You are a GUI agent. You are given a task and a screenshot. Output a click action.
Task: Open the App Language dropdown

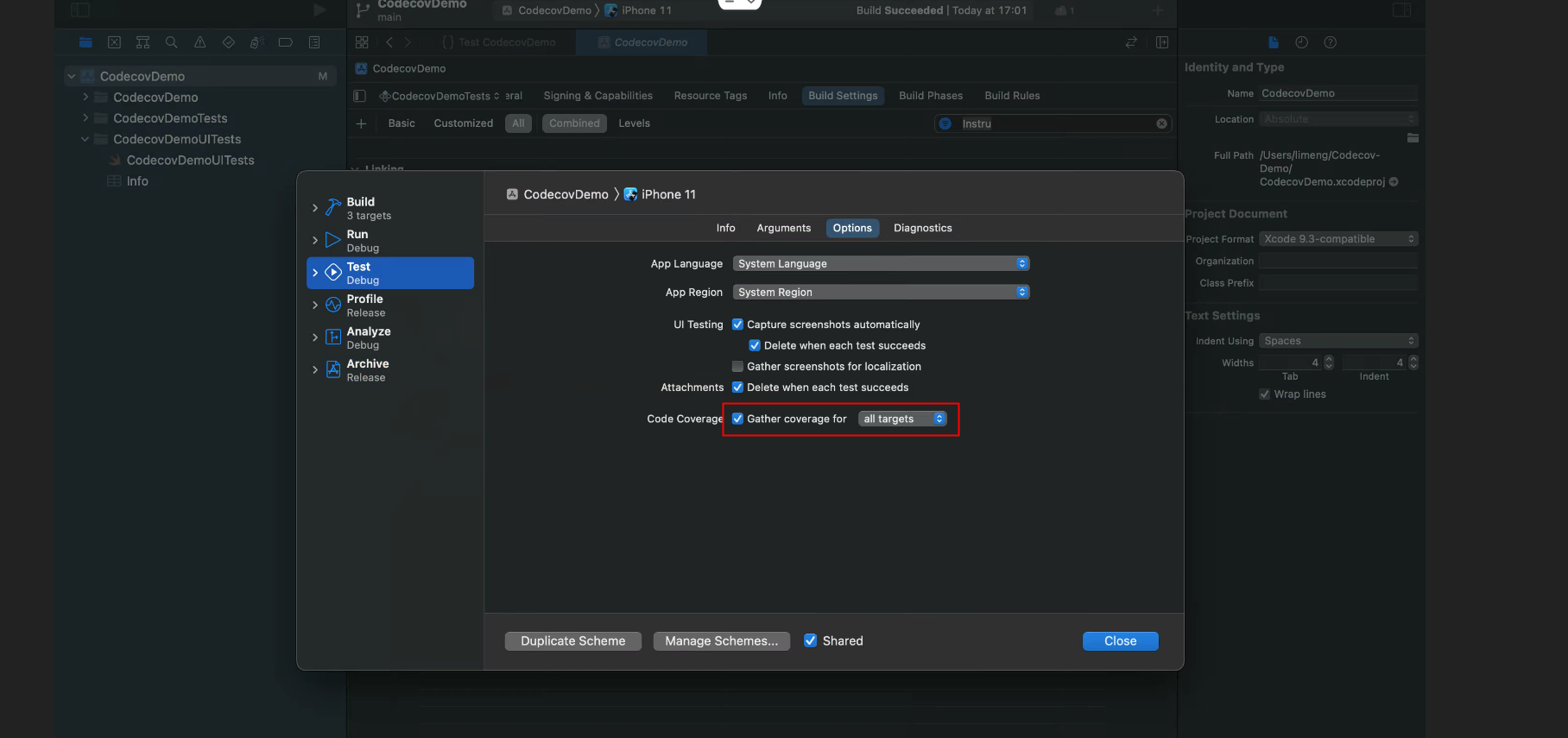point(881,264)
